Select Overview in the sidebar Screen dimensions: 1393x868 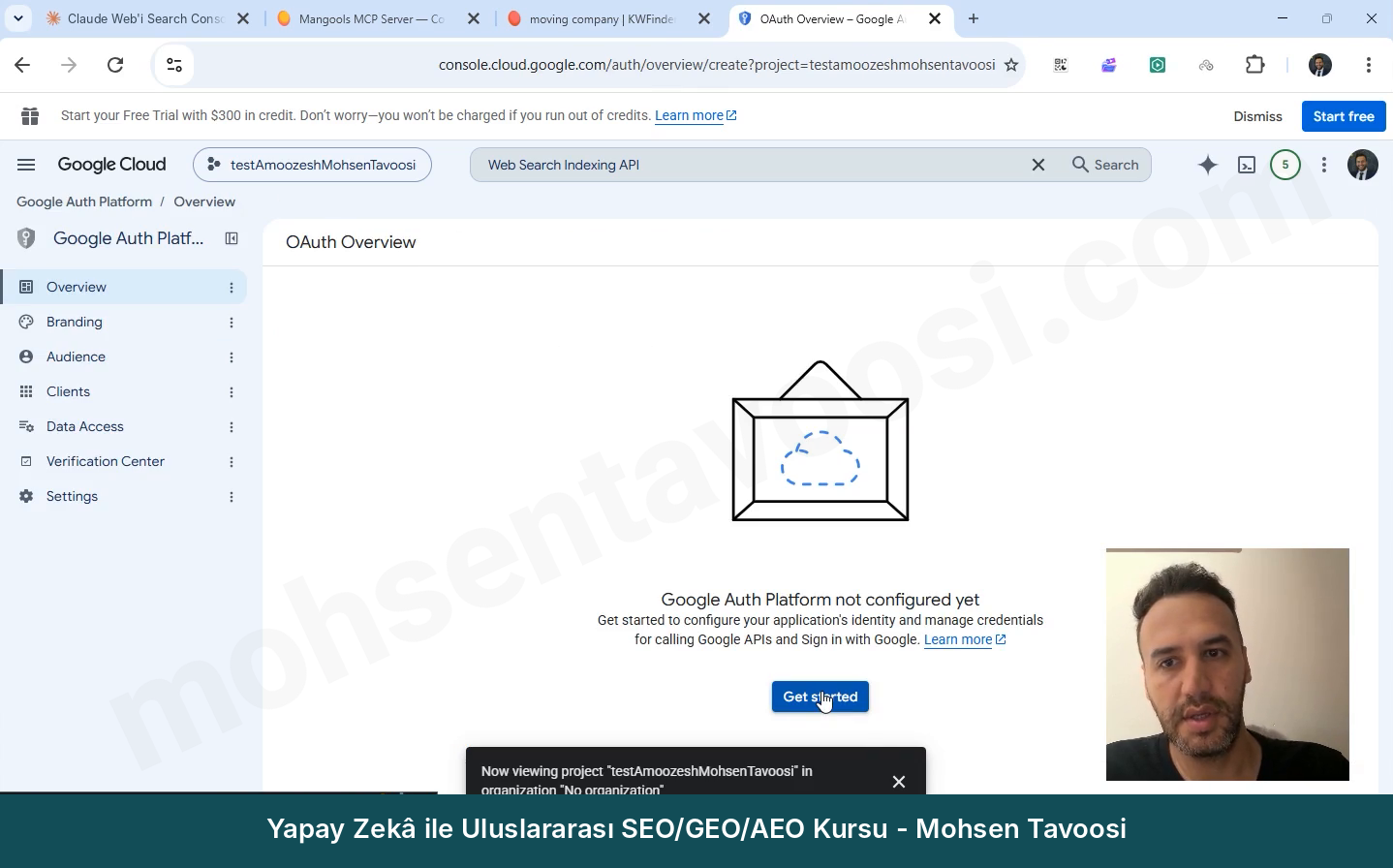pyautogui.click(x=124, y=287)
